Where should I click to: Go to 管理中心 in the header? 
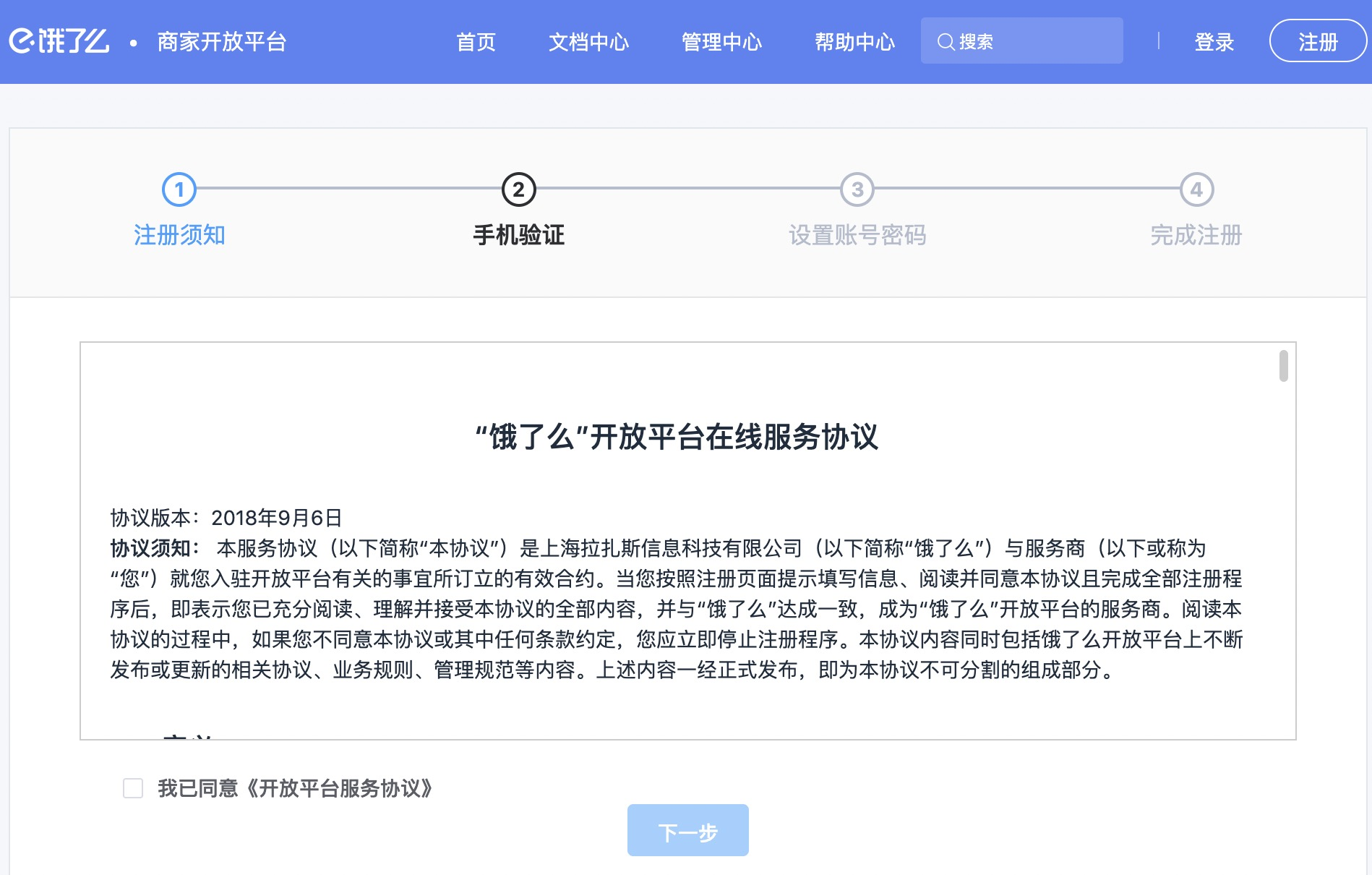721,42
